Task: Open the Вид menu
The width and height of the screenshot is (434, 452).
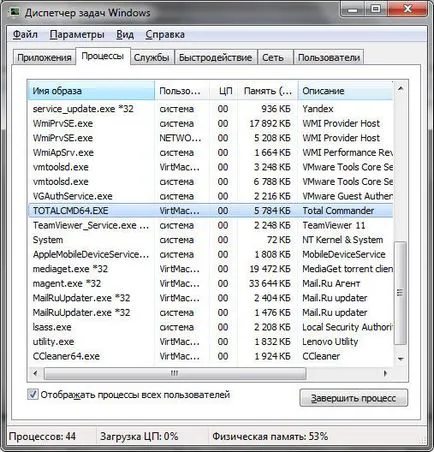Action: 125,35
